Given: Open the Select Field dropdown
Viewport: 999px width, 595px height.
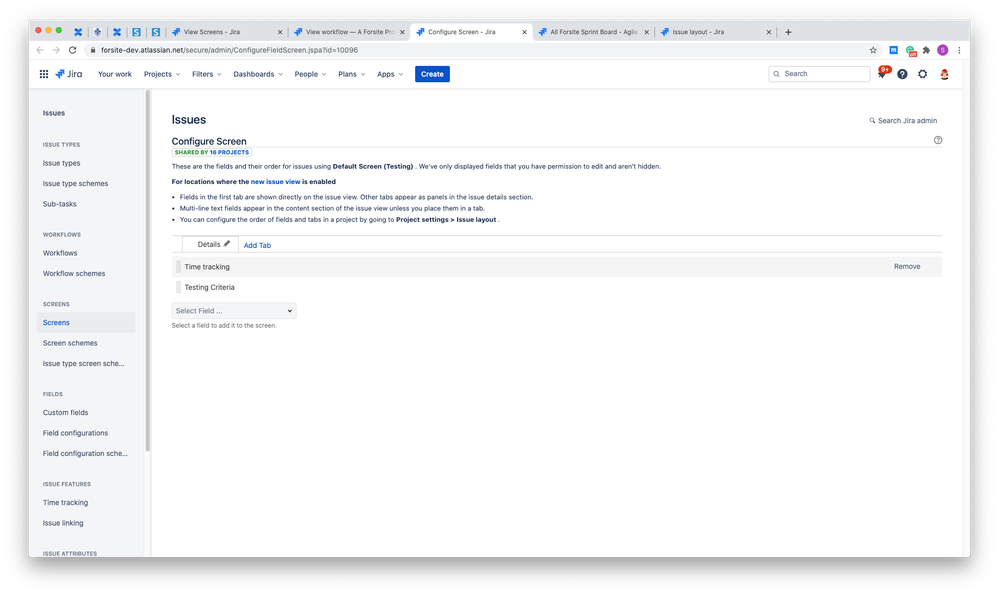Looking at the screenshot, I should (234, 311).
